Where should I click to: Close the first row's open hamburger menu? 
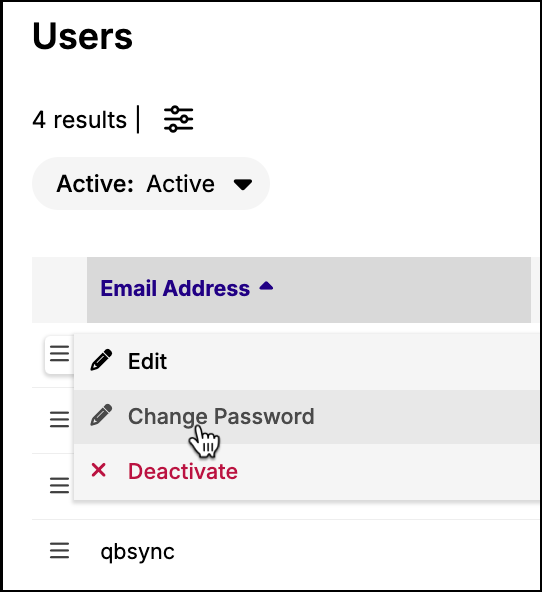coord(60,354)
